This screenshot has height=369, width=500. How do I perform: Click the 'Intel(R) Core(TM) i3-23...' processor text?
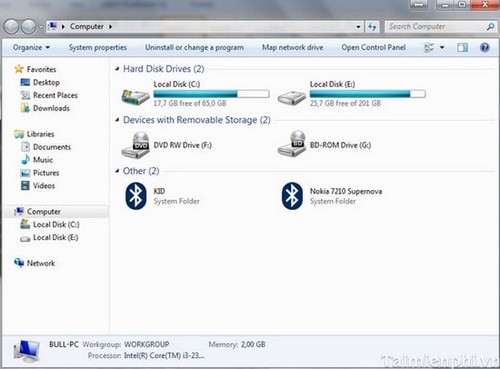click(x=164, y=356)
